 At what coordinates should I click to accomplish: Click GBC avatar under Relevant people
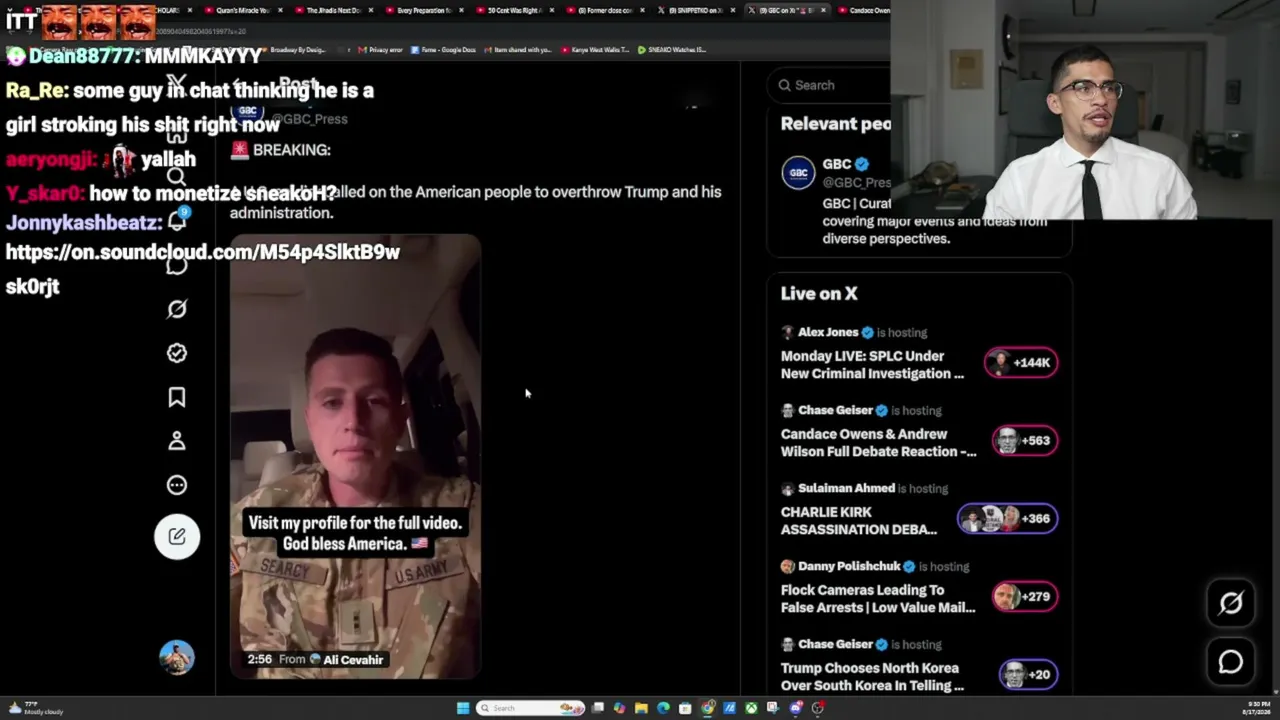point(798,172)
